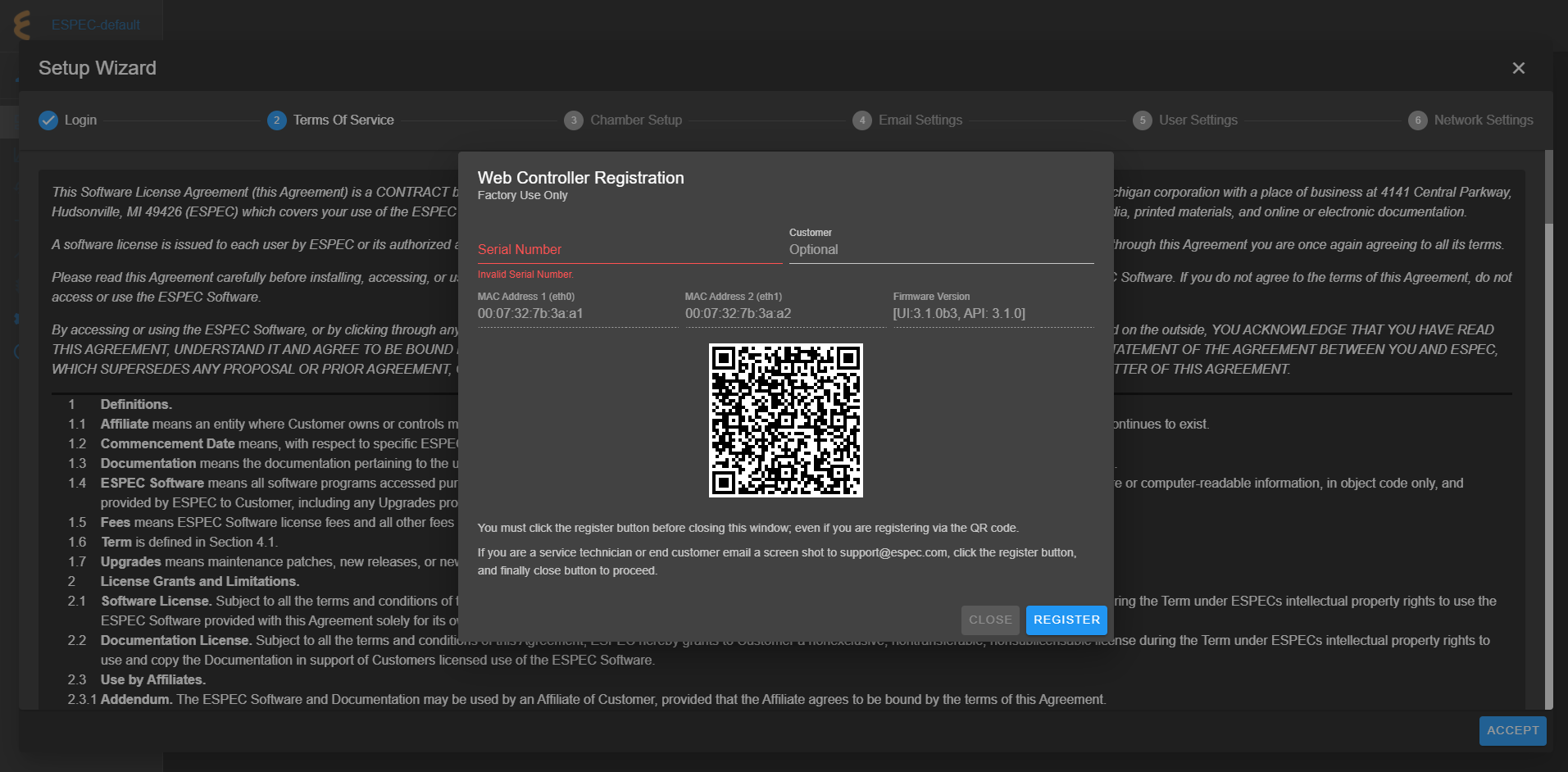Click the ESPEC logo icon
The image size is (1568, 772).
[x=22, y=25]
